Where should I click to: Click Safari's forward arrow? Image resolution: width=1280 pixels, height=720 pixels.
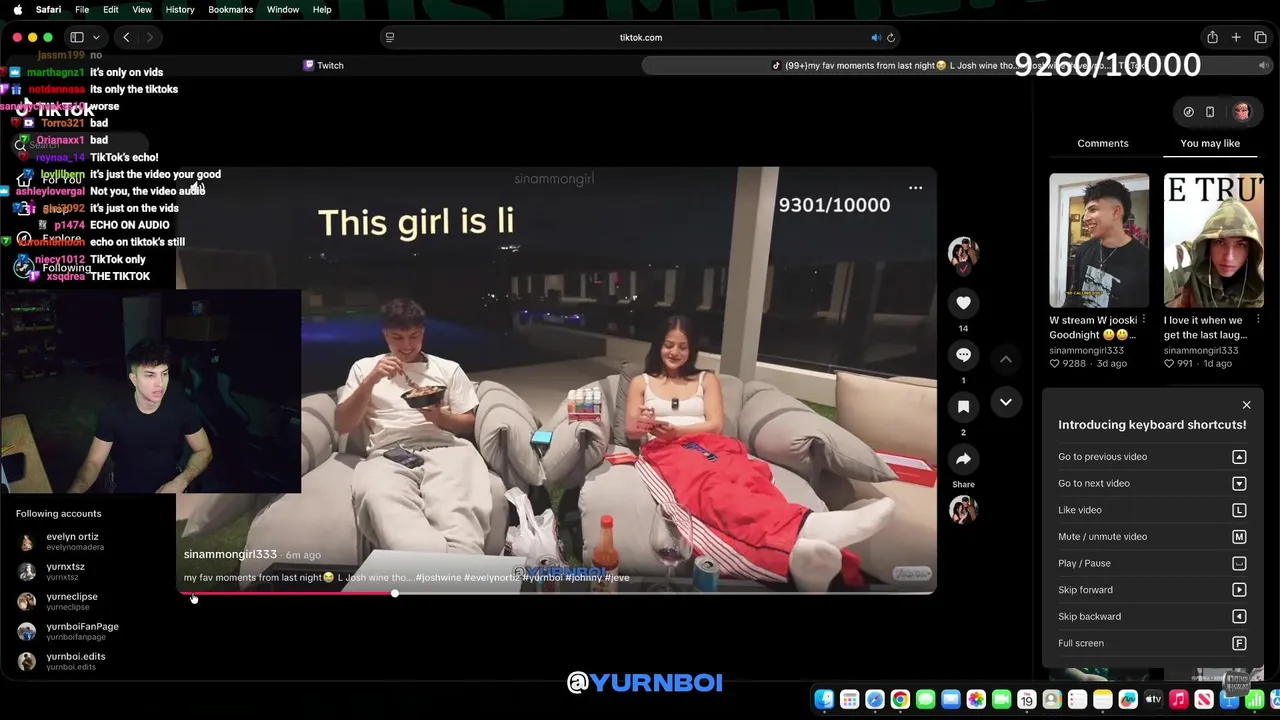click(x=150, y=37)
